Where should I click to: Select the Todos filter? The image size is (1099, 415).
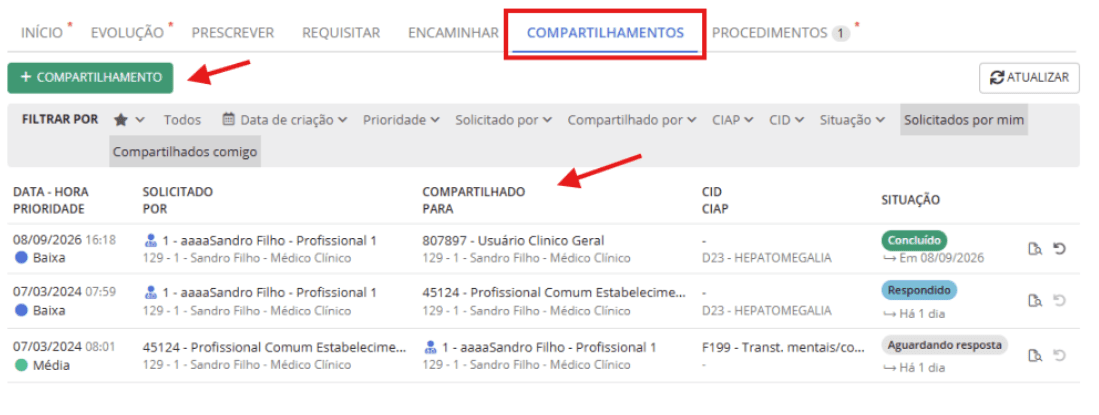[182, 120]
